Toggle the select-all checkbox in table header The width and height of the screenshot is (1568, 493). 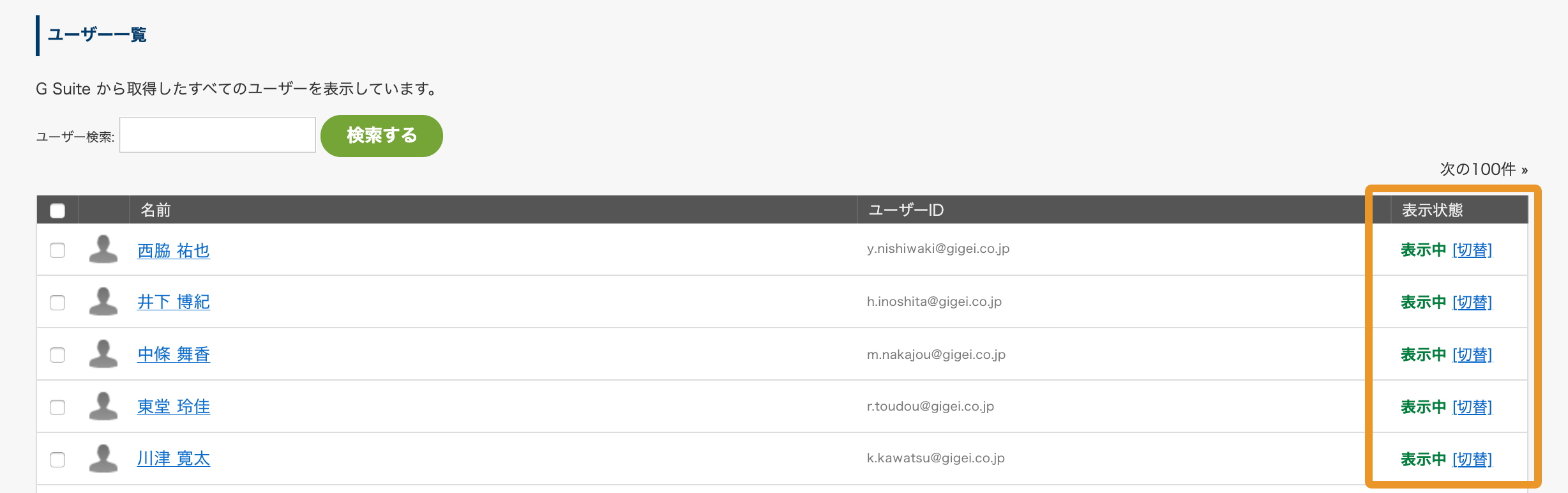pos(57,210)
